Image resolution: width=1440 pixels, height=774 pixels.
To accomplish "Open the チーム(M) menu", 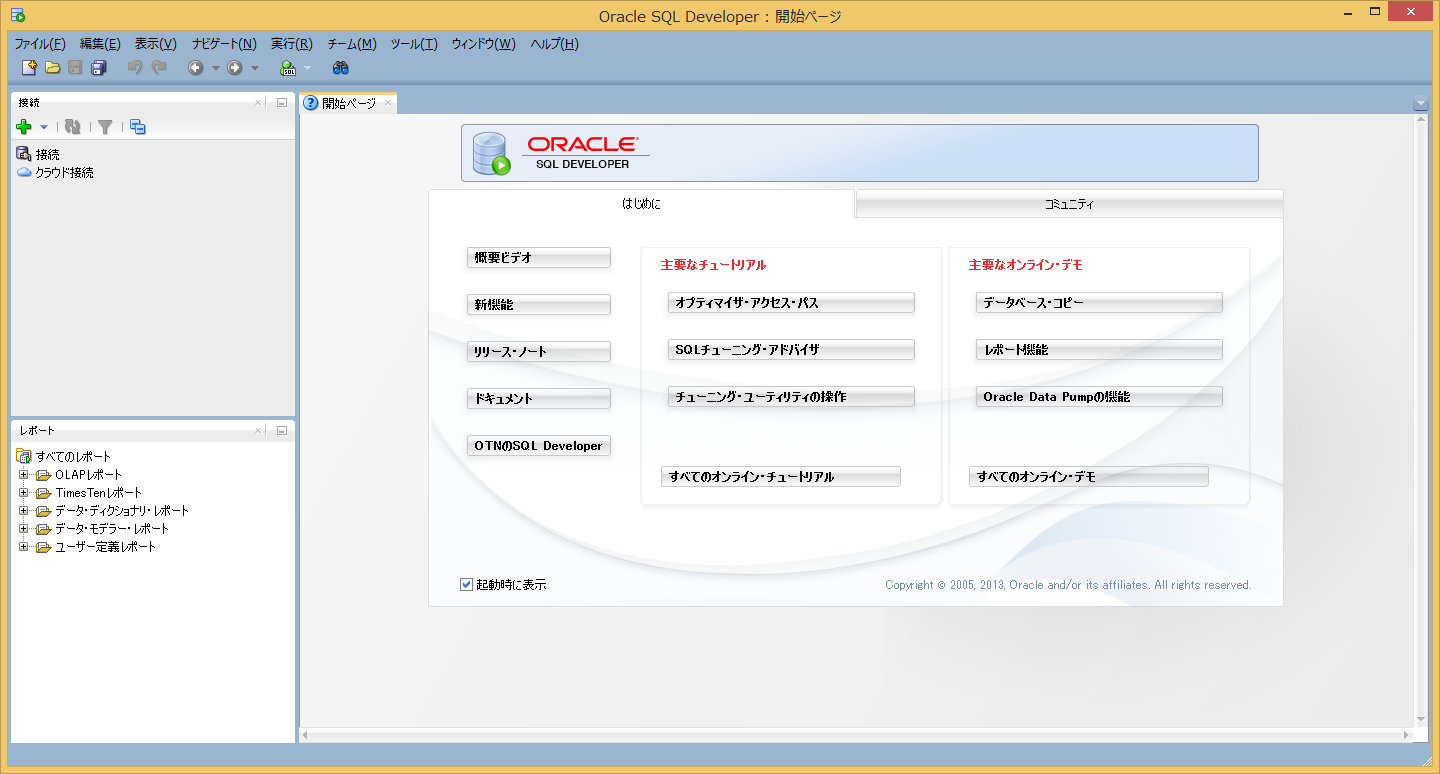I will click(x=352, y=44).
